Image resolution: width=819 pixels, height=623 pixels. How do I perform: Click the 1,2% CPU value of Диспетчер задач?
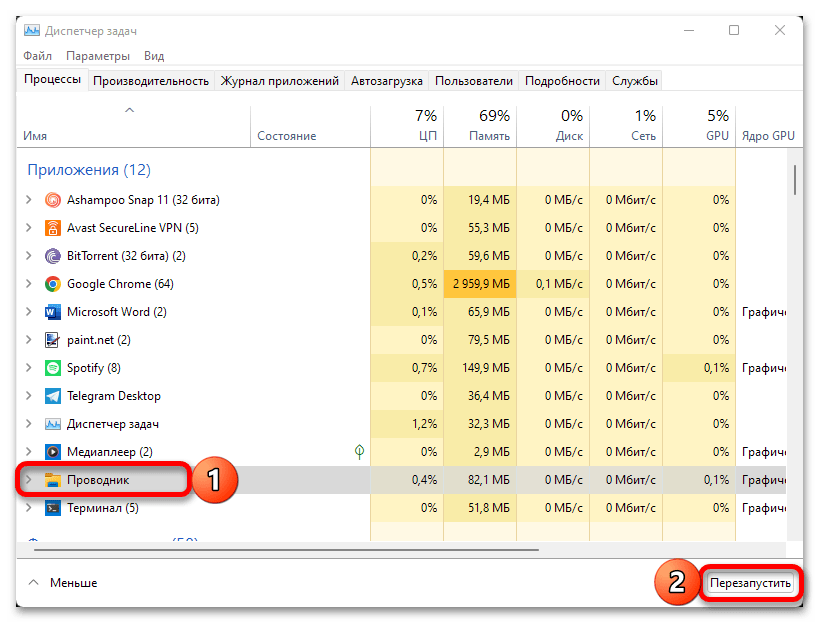424,424
